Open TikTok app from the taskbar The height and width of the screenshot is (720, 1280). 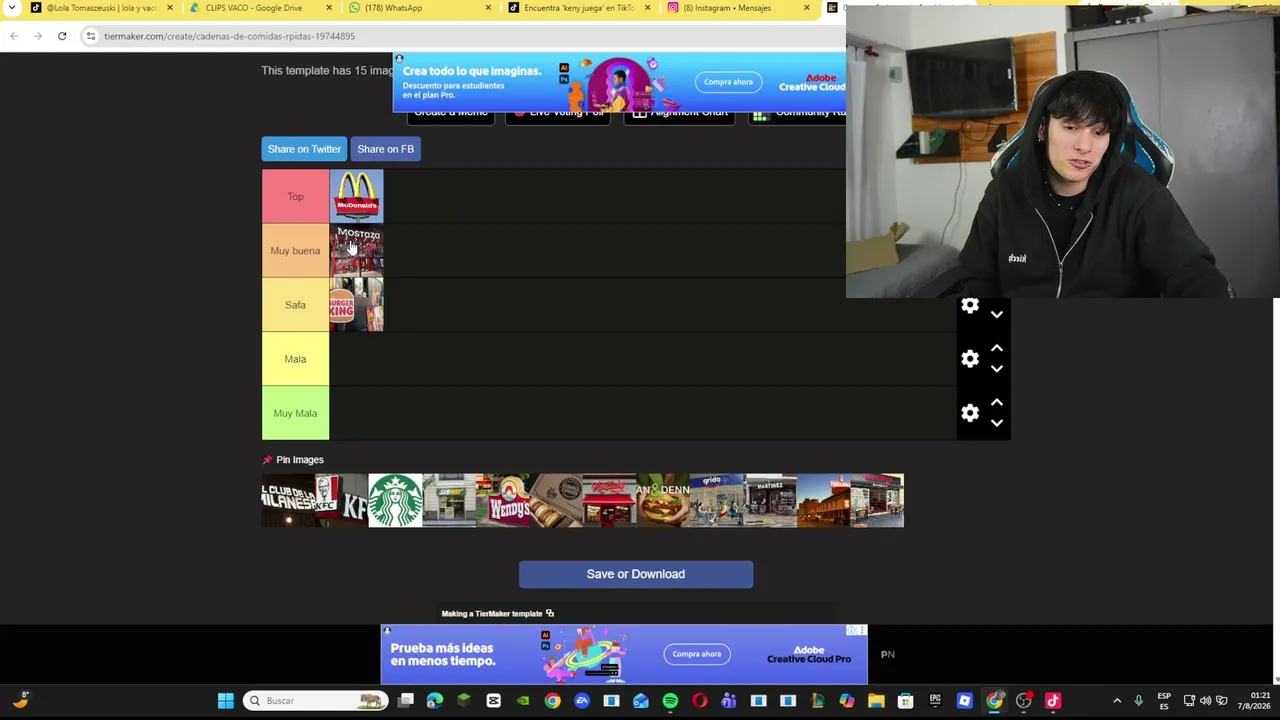click(1053, 701)
